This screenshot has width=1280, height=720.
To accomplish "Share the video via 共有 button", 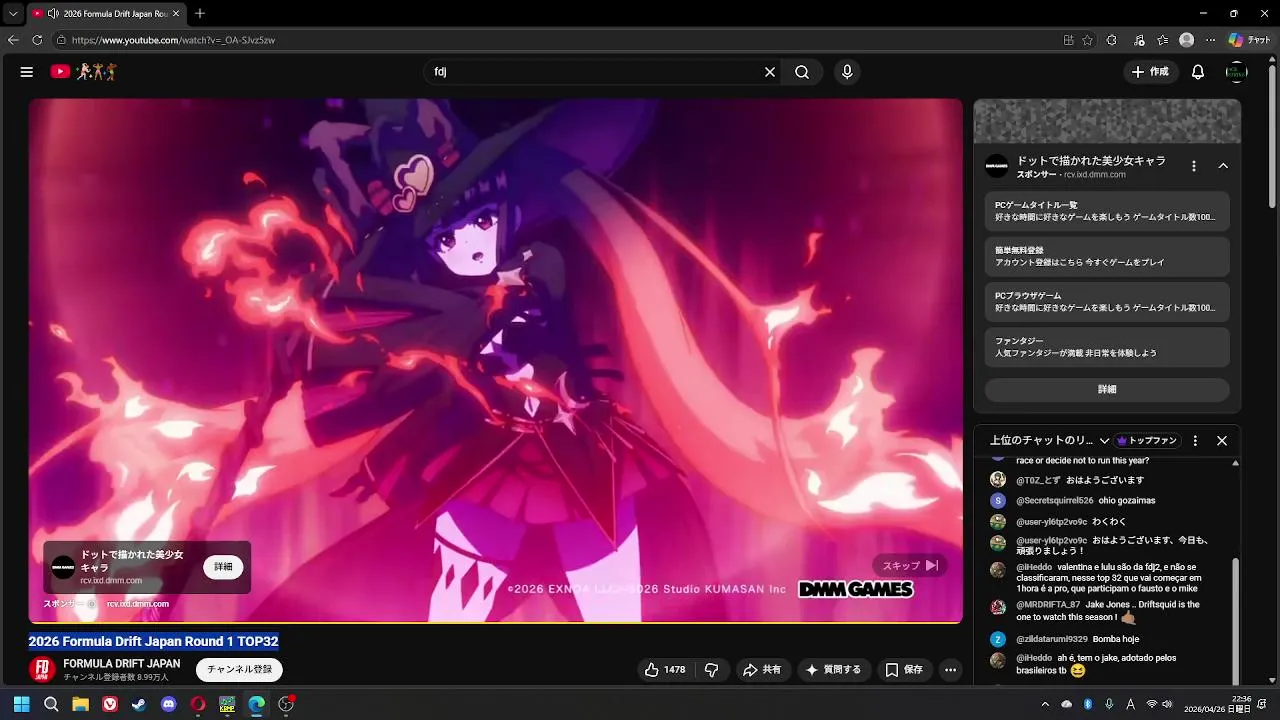I will [x=762, y=670].
